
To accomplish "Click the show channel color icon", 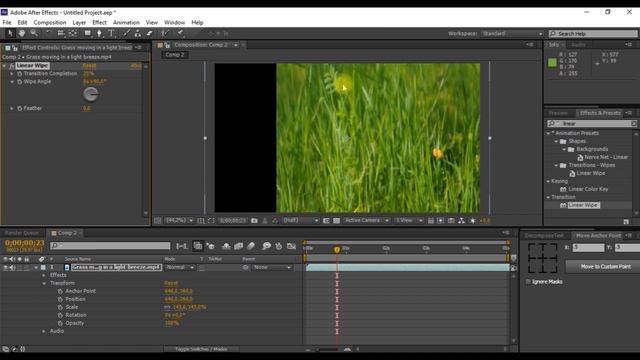I will pos(275,220).
